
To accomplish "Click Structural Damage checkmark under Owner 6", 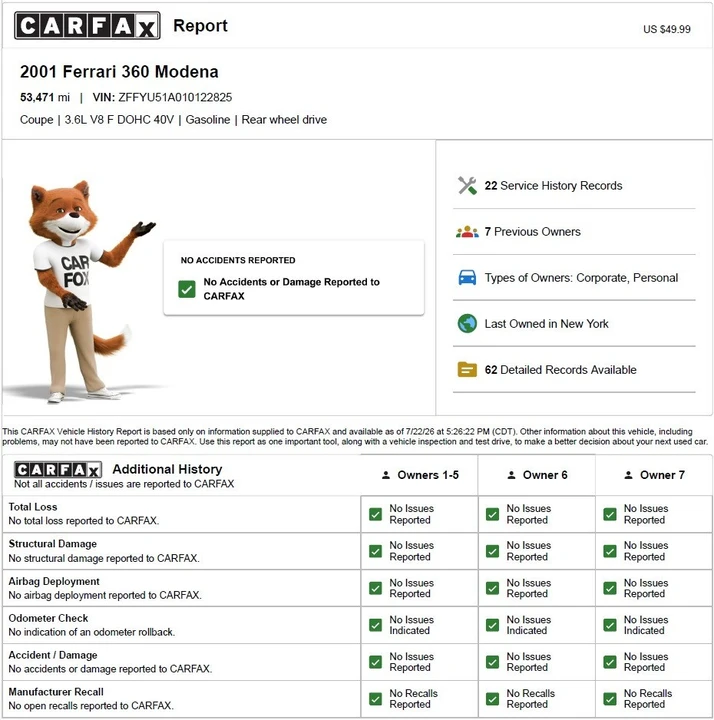I will point(492,551).
